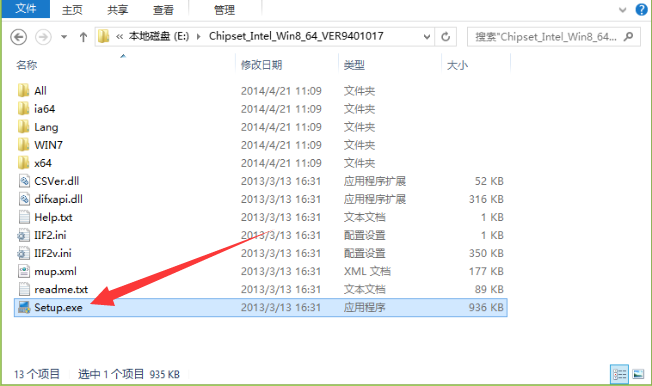This screenshot has height=386, width=652.
Task: Click the XML 文档 type of mup.xml
Action: [367, 271]
